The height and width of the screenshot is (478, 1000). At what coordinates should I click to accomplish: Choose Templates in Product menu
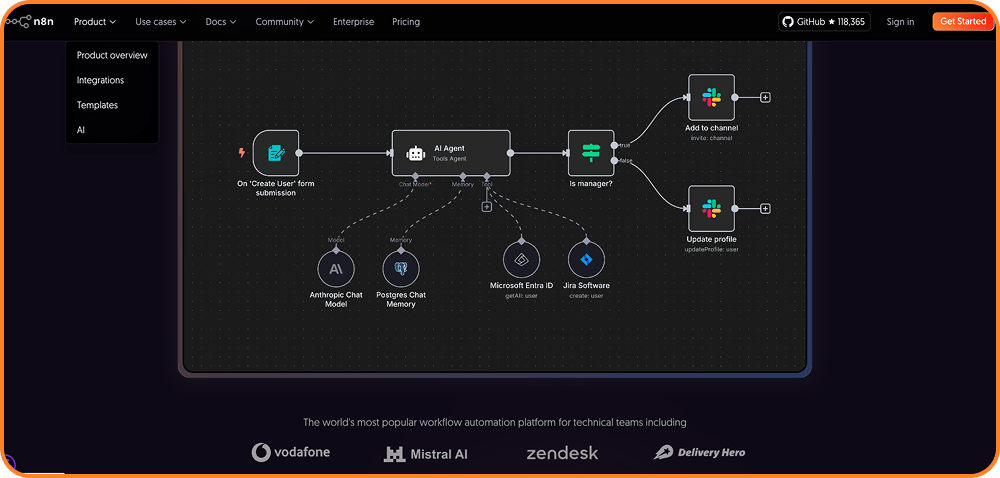click(x=98, y=105)
